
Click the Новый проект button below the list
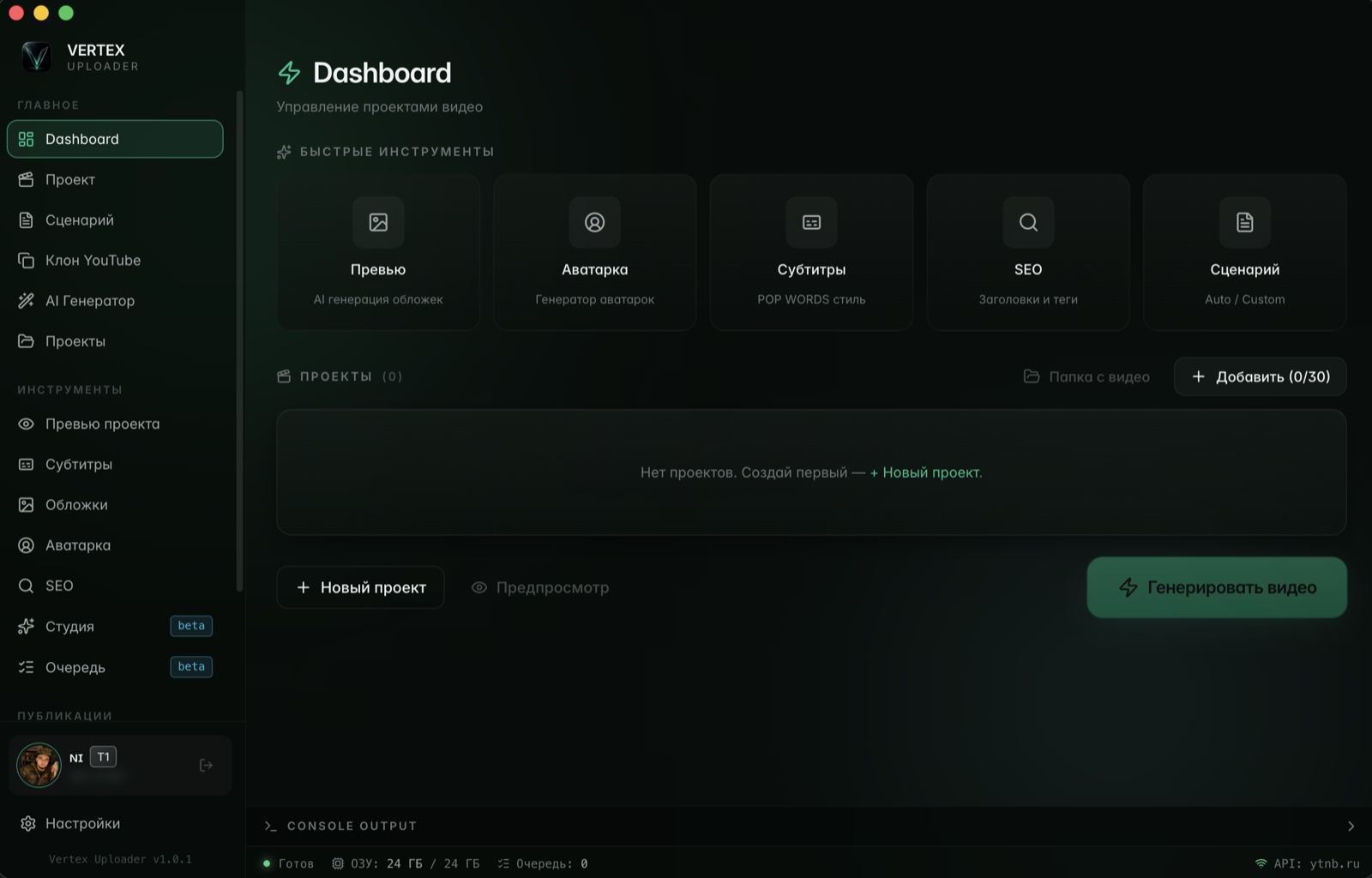[360, 587]
